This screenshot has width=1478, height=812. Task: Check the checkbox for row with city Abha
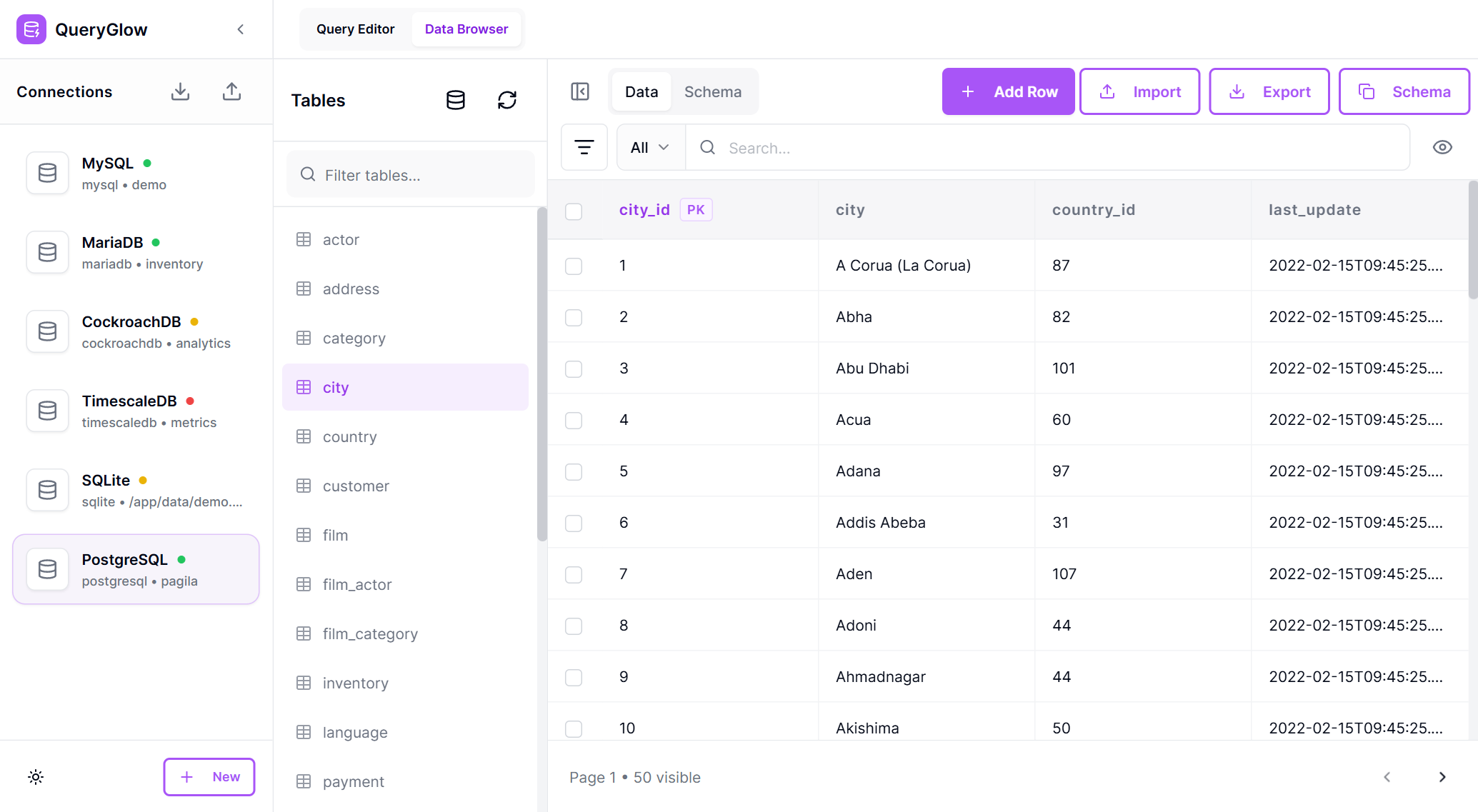[574, 318]
